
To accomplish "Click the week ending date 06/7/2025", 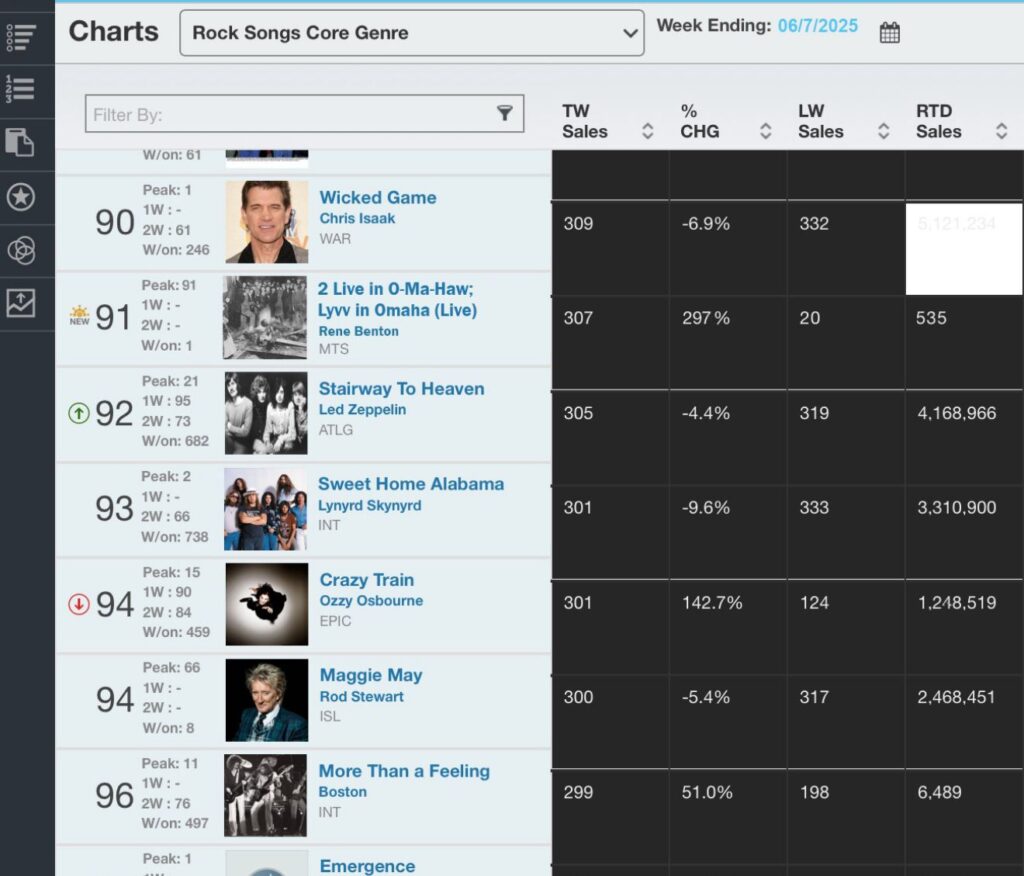I will point(818,25).
